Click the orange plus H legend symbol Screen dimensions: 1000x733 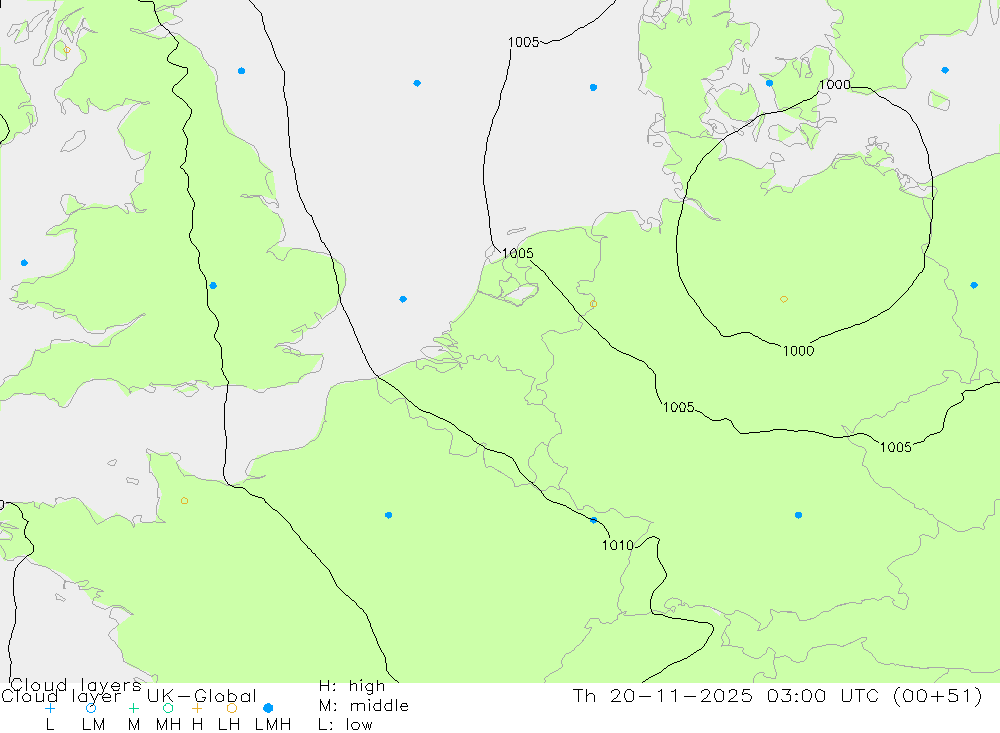click(197, 708)
